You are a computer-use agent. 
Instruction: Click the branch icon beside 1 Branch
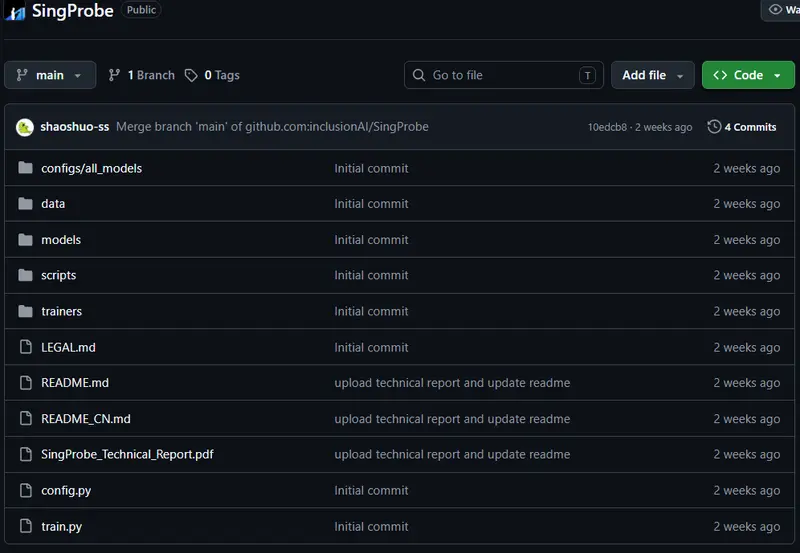click(114, 75)
